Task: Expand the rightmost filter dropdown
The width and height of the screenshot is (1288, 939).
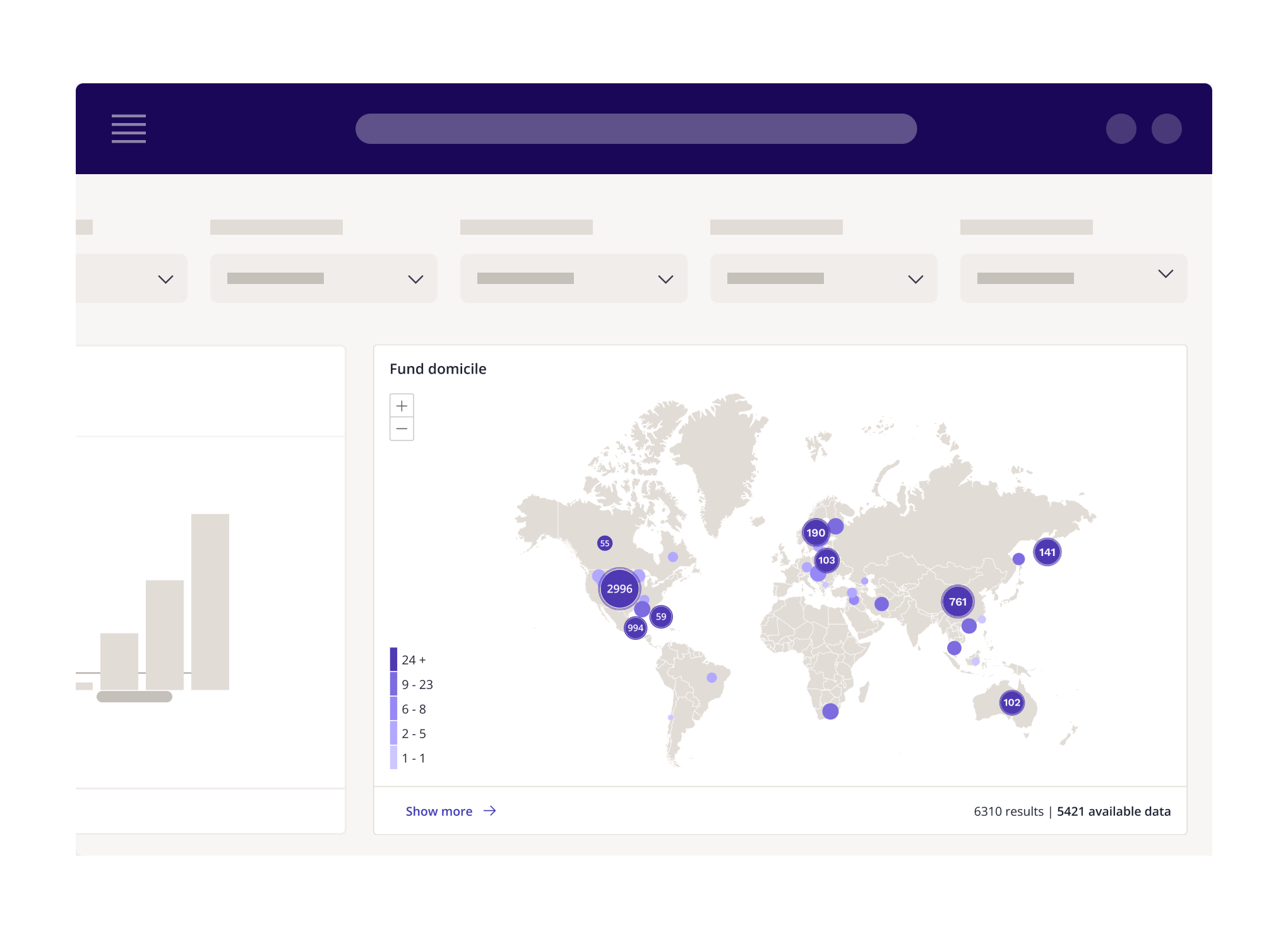Action: point(1166,274)
